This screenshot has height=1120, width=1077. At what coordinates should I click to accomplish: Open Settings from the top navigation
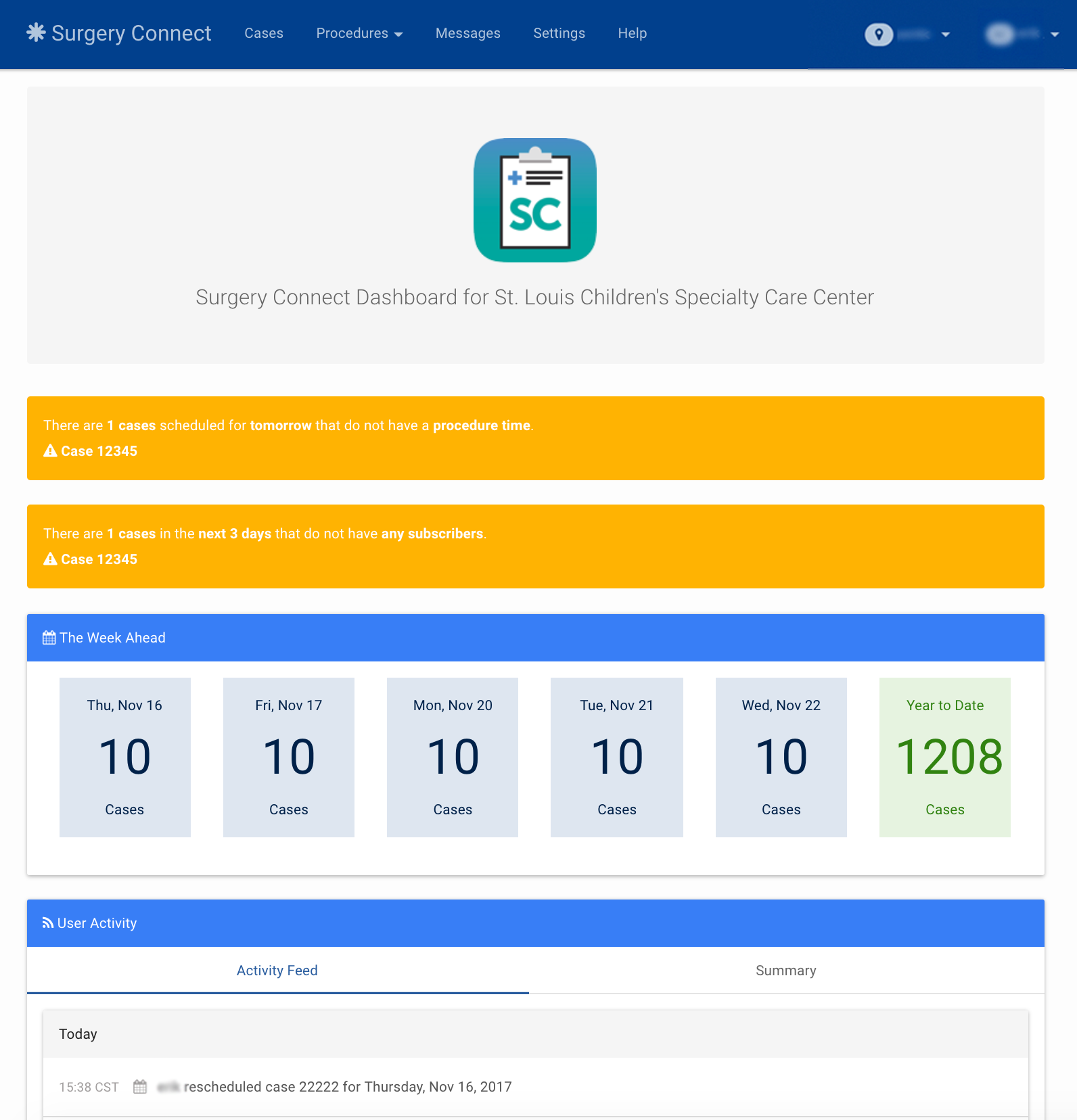coord(559,33)
